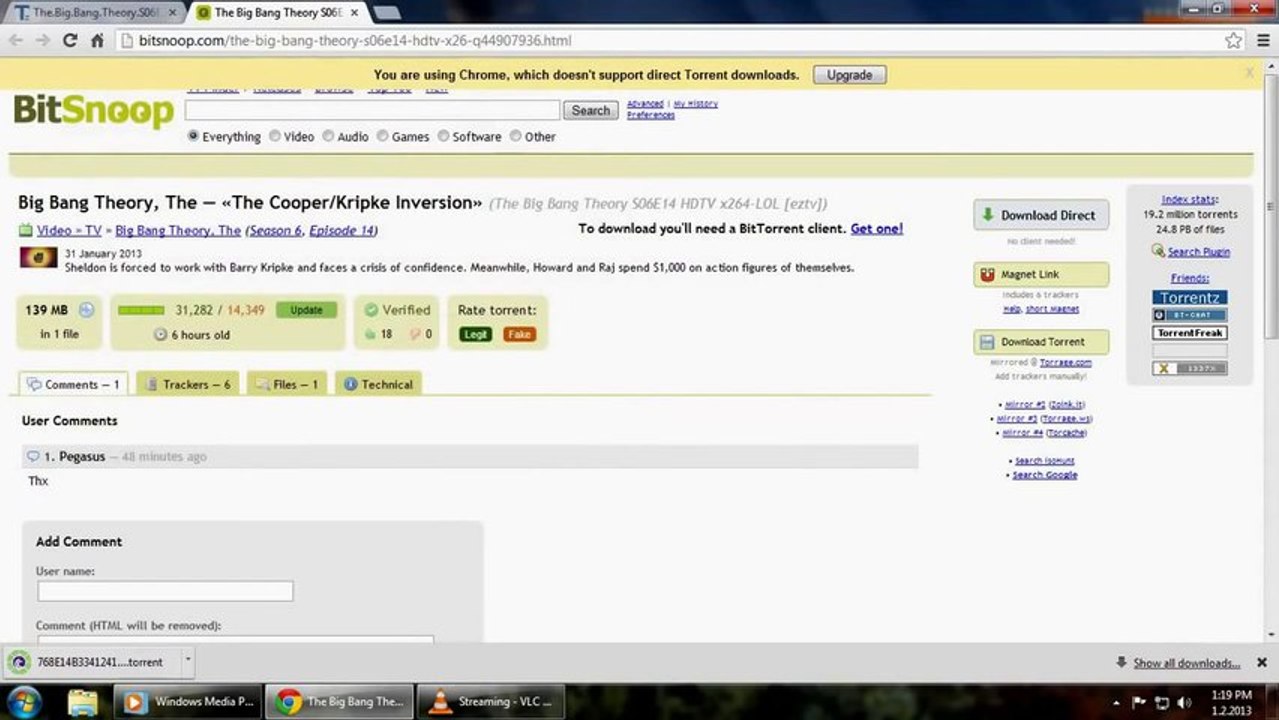The width and height of the screenshot is (1279, 720).
Task: Select the Audio search filter
Action: [x=327, y=136]
